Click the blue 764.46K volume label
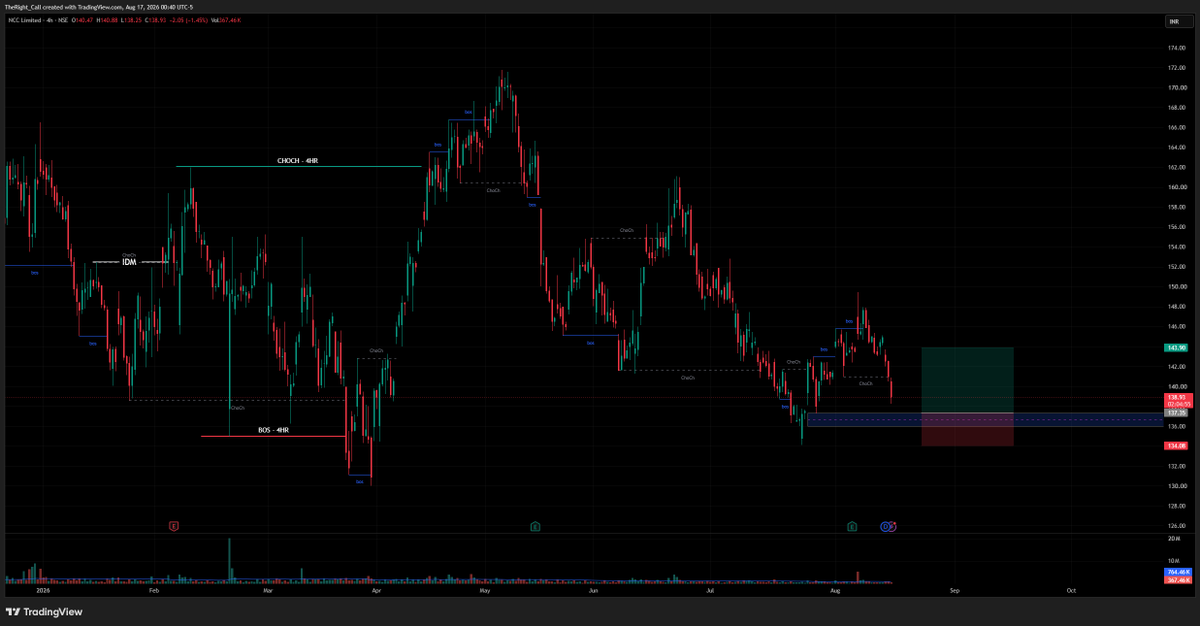Image resolution: width=1200 pixels, height=626 pixels. click(x=1176, y=571)
